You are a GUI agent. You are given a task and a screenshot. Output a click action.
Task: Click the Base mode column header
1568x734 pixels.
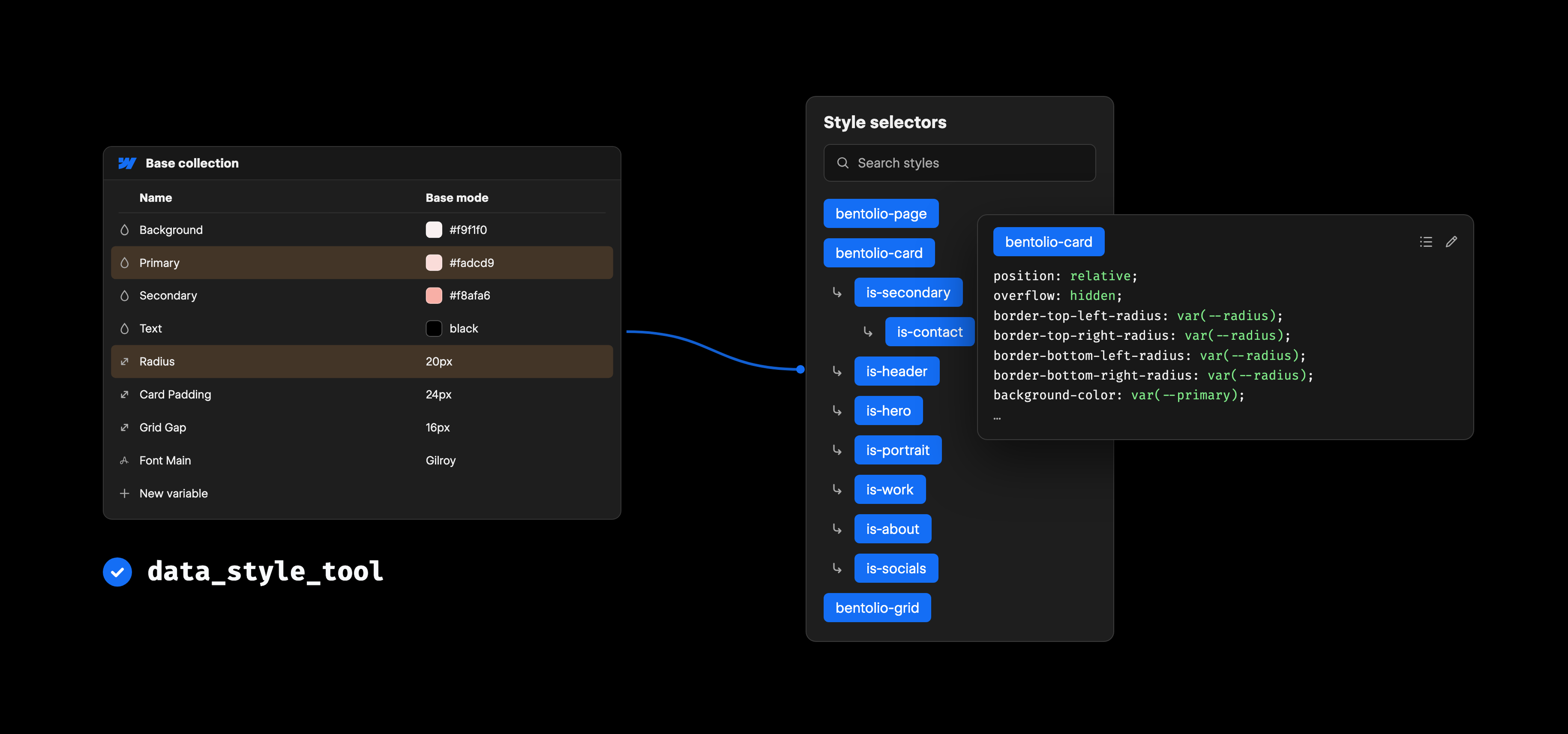[457, 198]
